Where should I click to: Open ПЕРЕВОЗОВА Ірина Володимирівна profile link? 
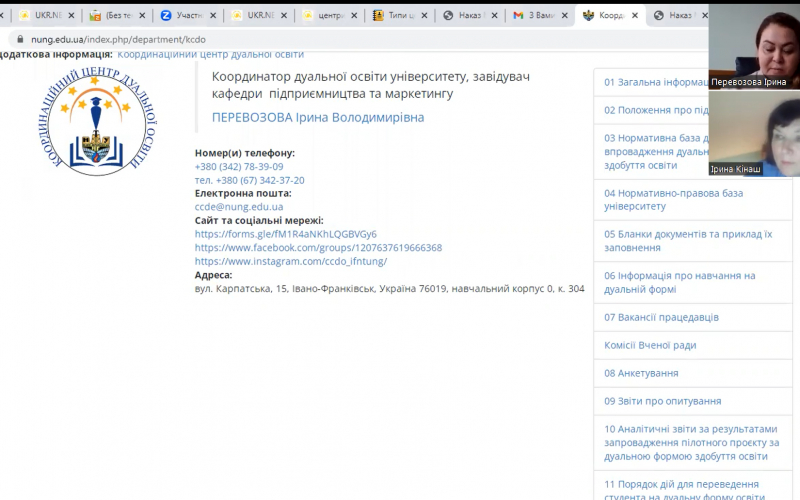click(x=318, y=117)
